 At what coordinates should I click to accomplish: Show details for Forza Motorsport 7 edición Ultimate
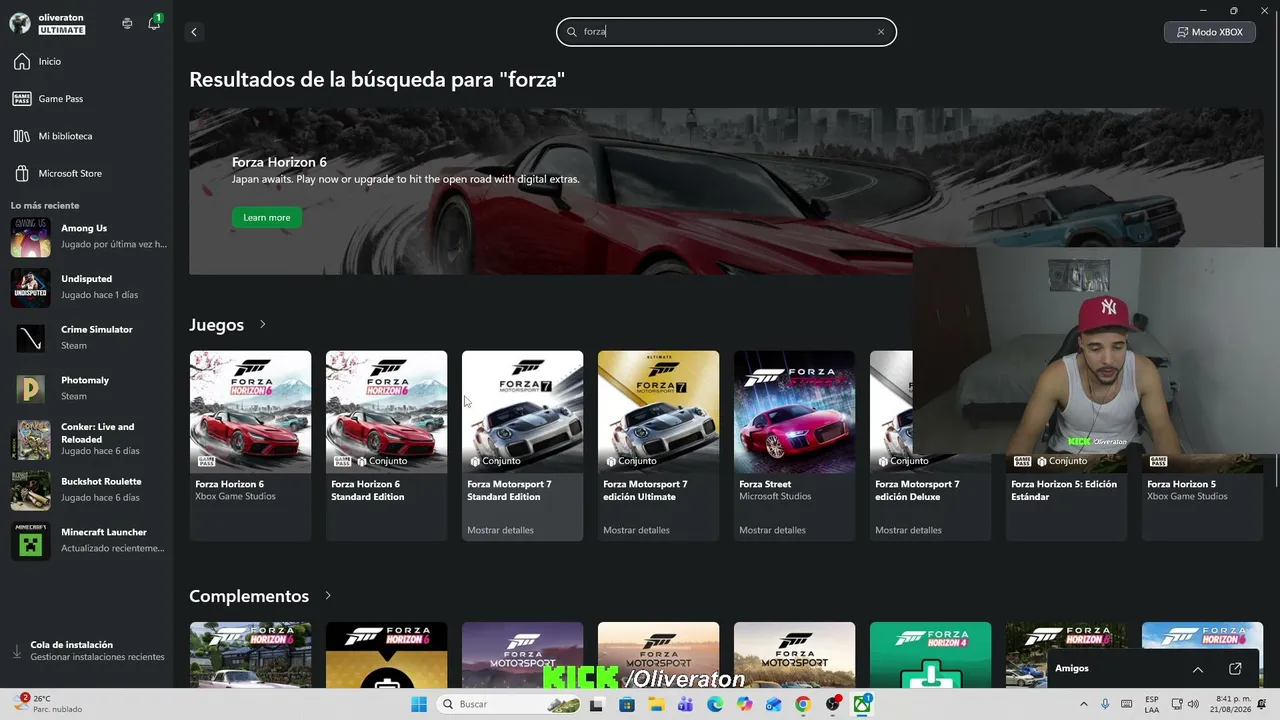pos(636,530)
